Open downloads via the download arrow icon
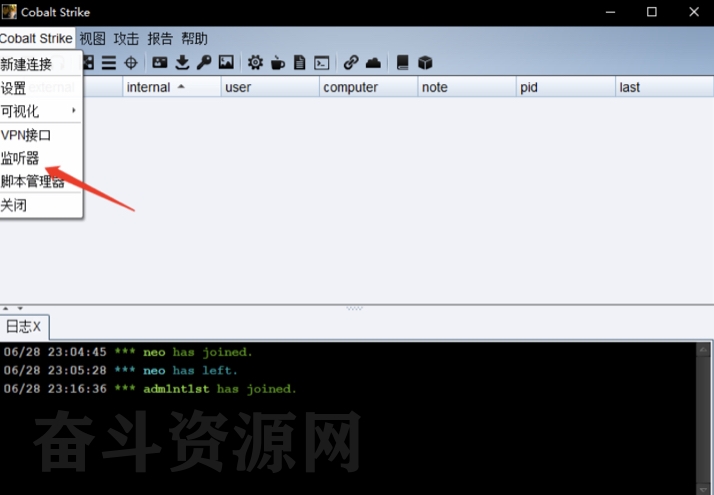Screen dimensions: 714x495 (182, 63)
